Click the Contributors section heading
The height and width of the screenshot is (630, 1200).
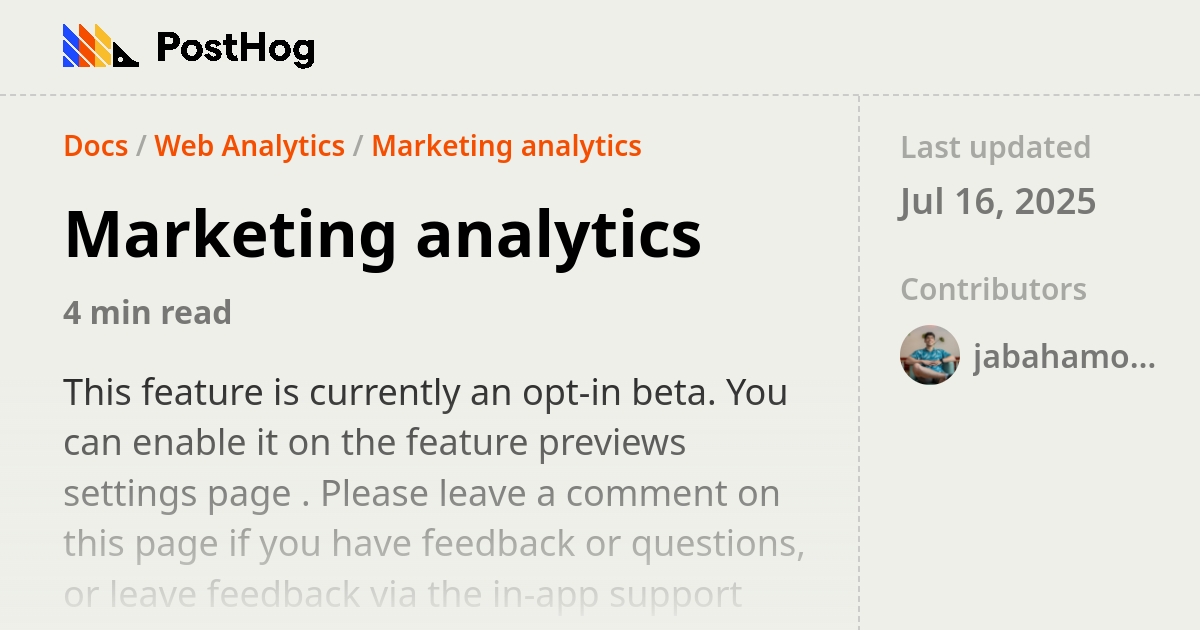[993, 289]
